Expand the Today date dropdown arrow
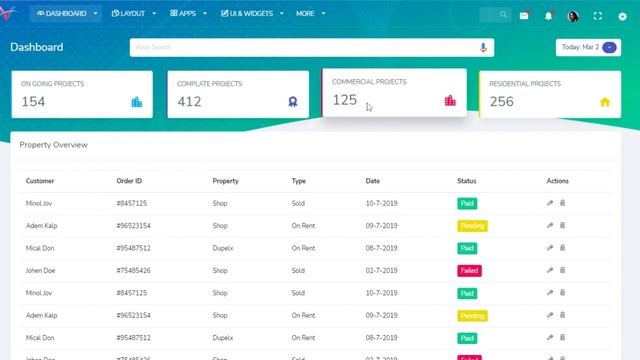This screenshot has height=360, width=640. (x=609, y=47)
